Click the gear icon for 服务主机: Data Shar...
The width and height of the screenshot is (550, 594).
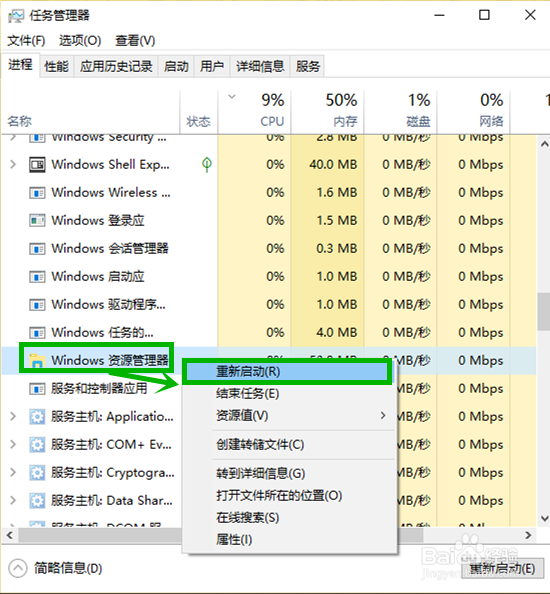37,501
